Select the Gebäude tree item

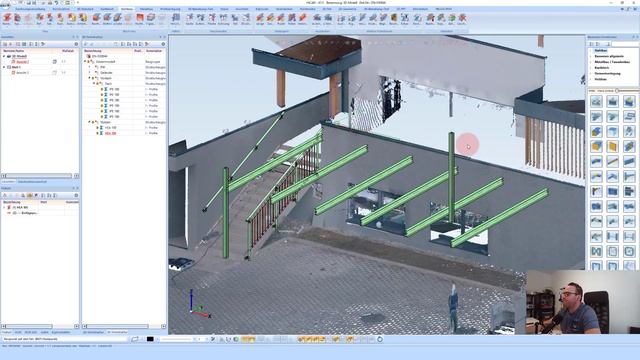(106, 73)
